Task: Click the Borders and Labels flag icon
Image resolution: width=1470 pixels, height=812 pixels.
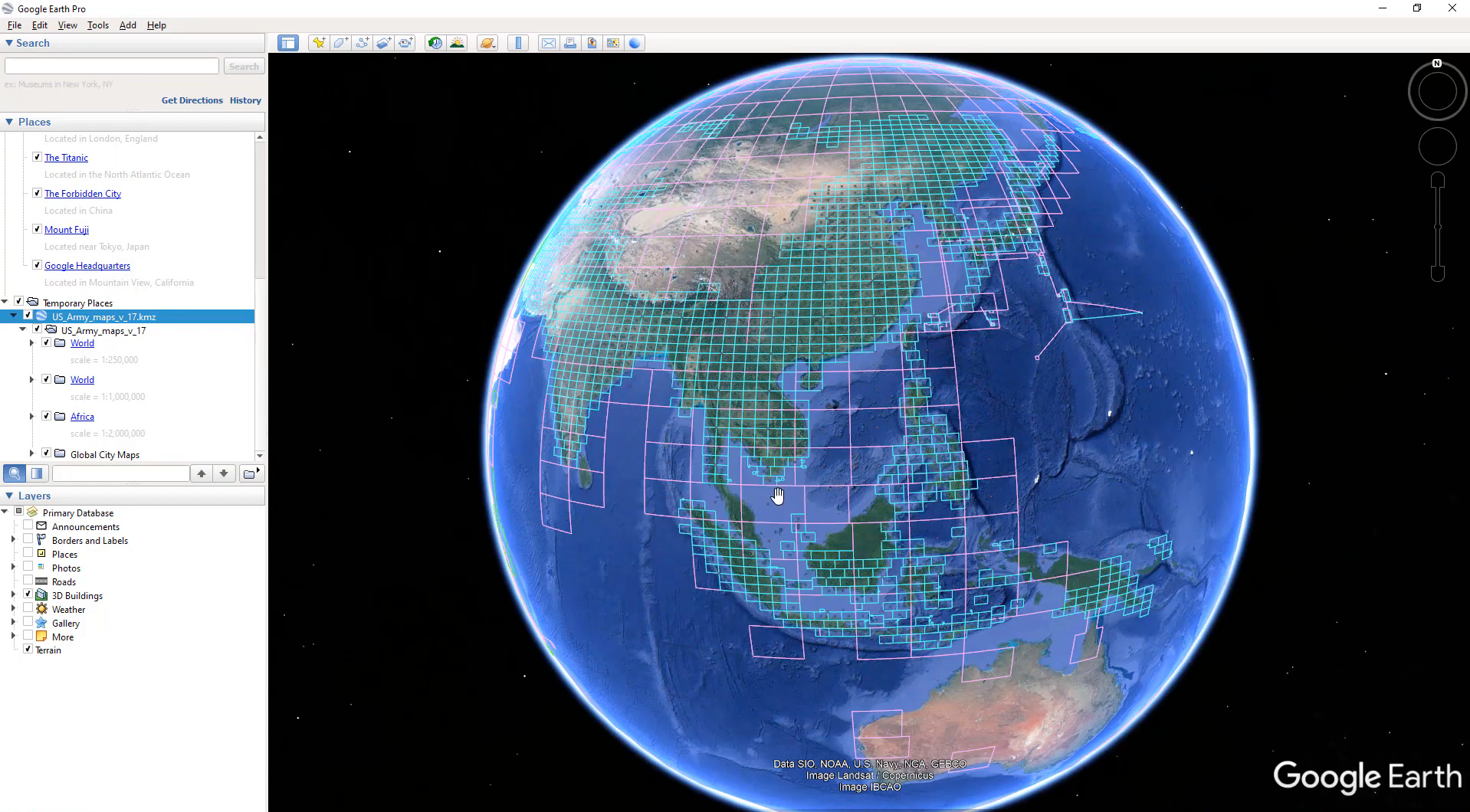Action: coord(41,540)
